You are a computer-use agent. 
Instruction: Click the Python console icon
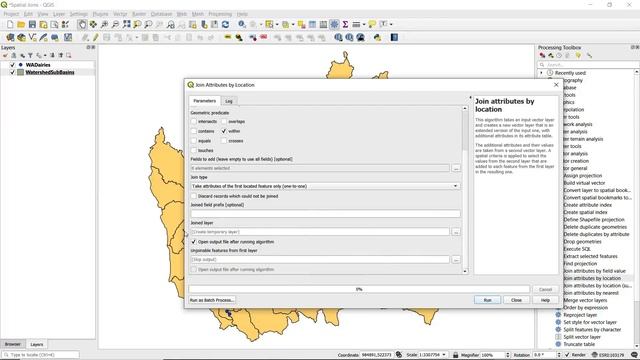tap(377, 38)
